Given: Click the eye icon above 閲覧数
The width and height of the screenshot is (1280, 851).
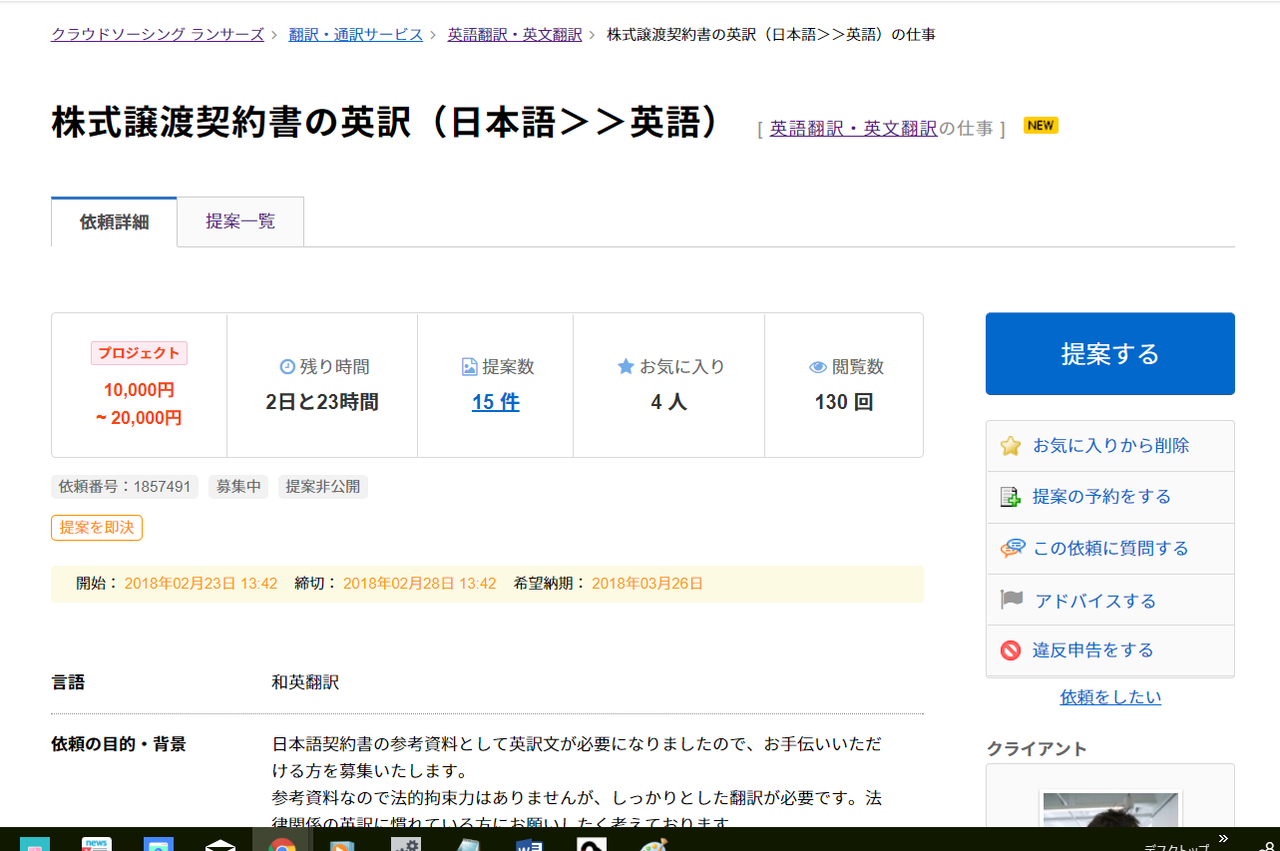Looking at the screenshot, I should click(818, 366).
